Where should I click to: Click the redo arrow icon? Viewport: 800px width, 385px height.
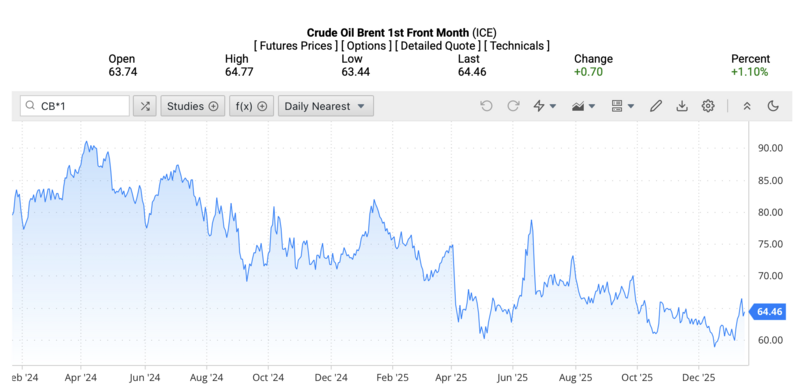(513, 106)
